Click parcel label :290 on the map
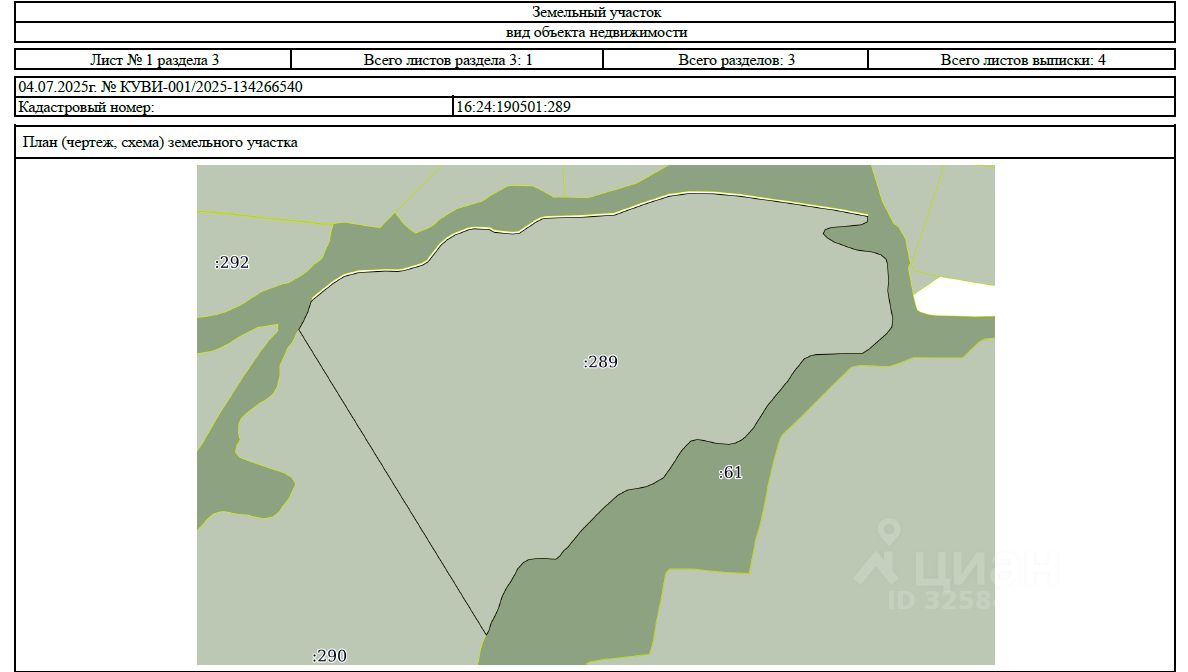 330,656
